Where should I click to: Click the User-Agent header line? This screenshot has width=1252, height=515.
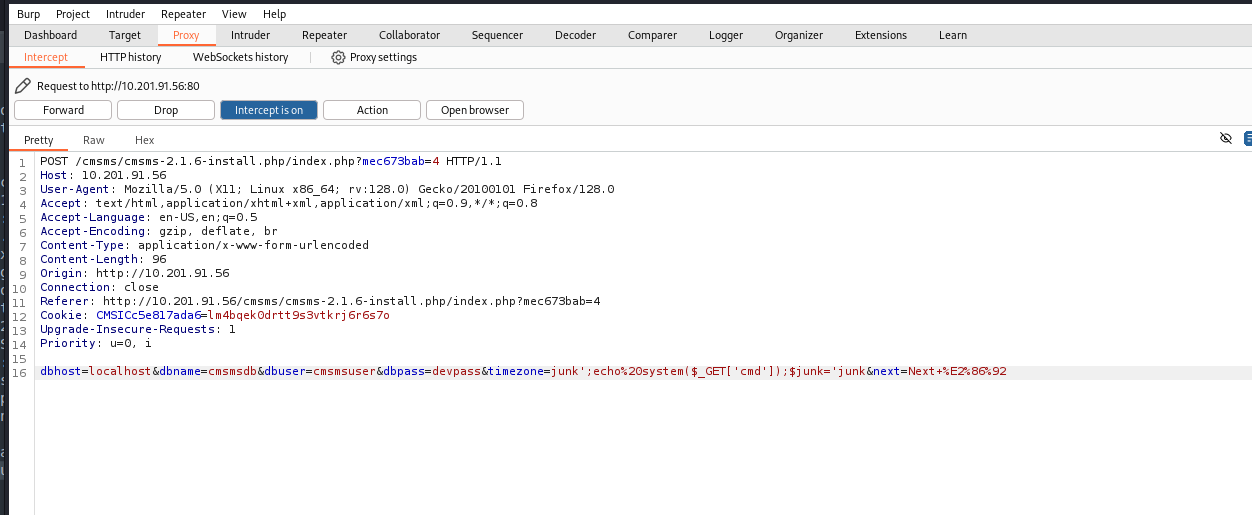[x=327, y=189]
